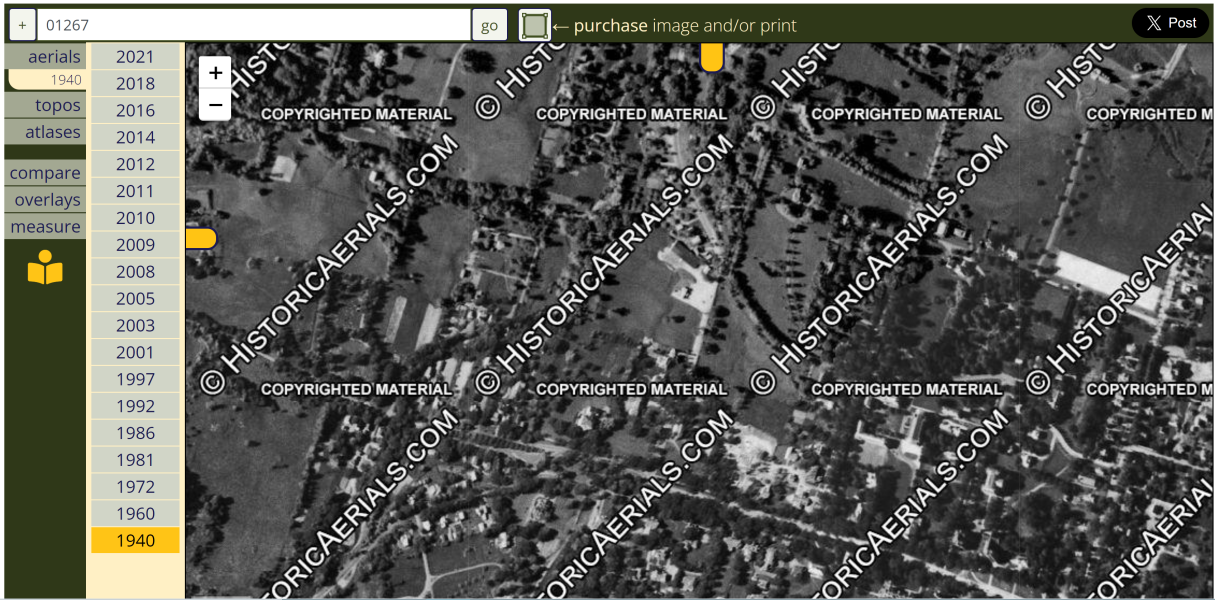
Task: Click the yellow pull tab at the map's top
Action: click(711, 57)
